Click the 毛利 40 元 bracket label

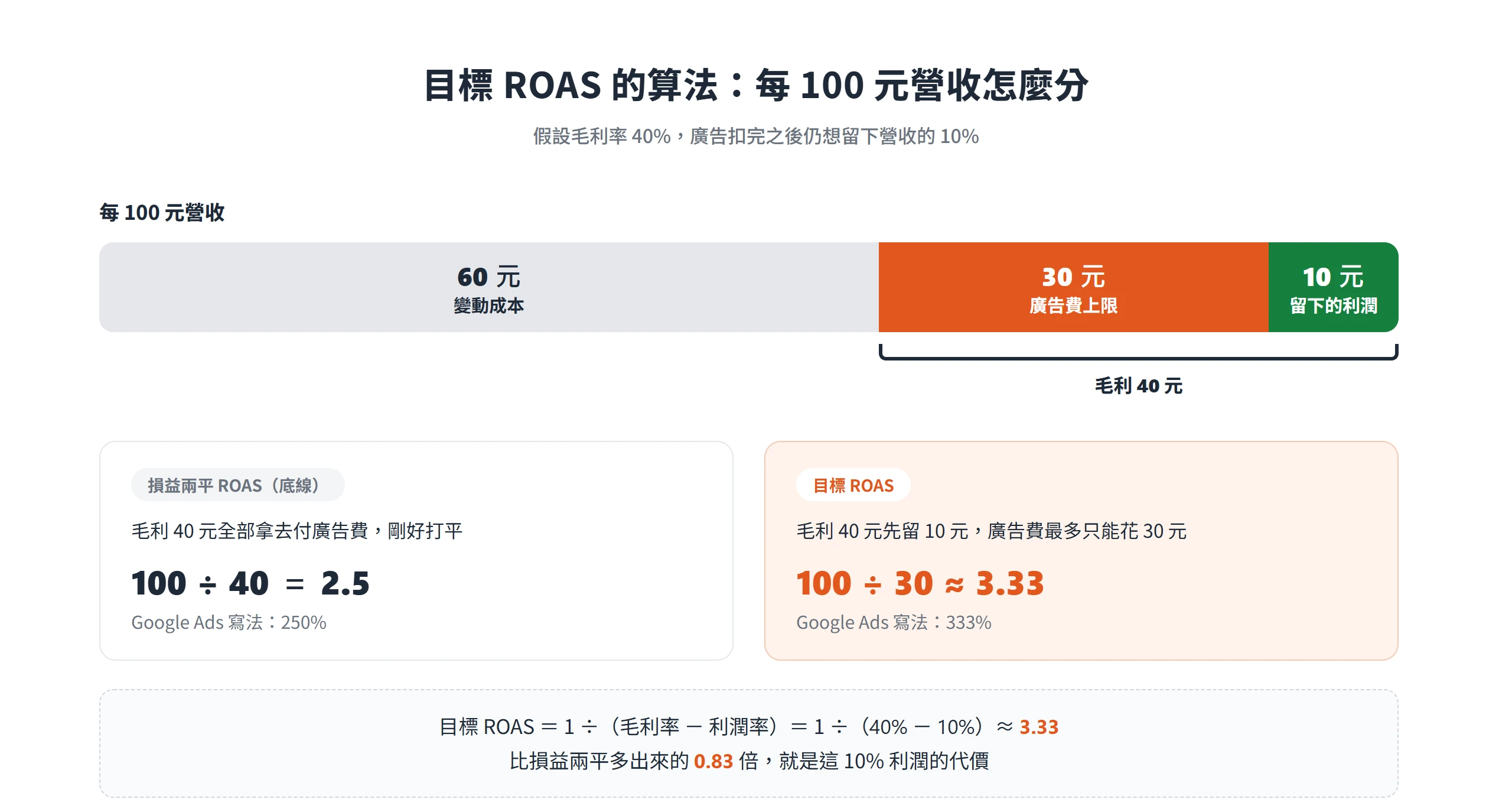pyautogui.click(x=1139, y=386)
